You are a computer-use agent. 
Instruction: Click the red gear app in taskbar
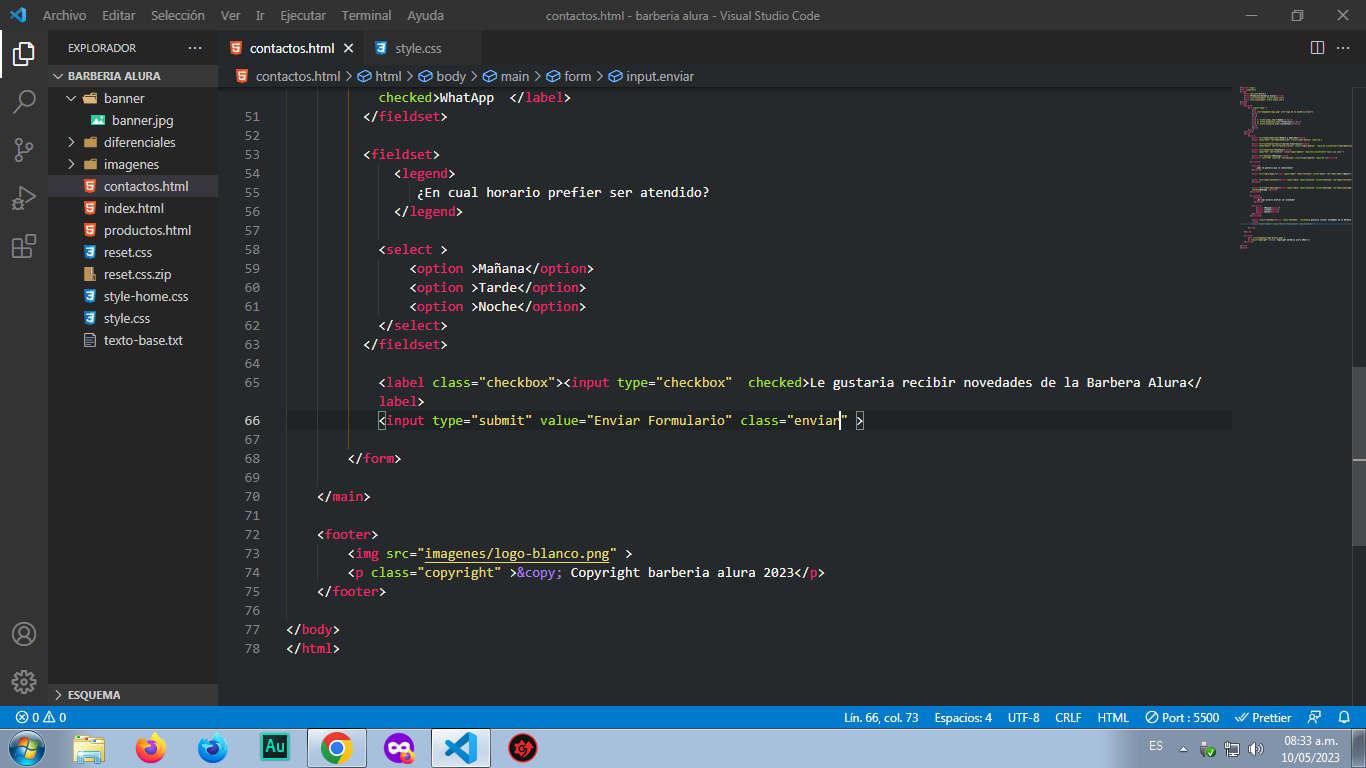pos(522,748)
